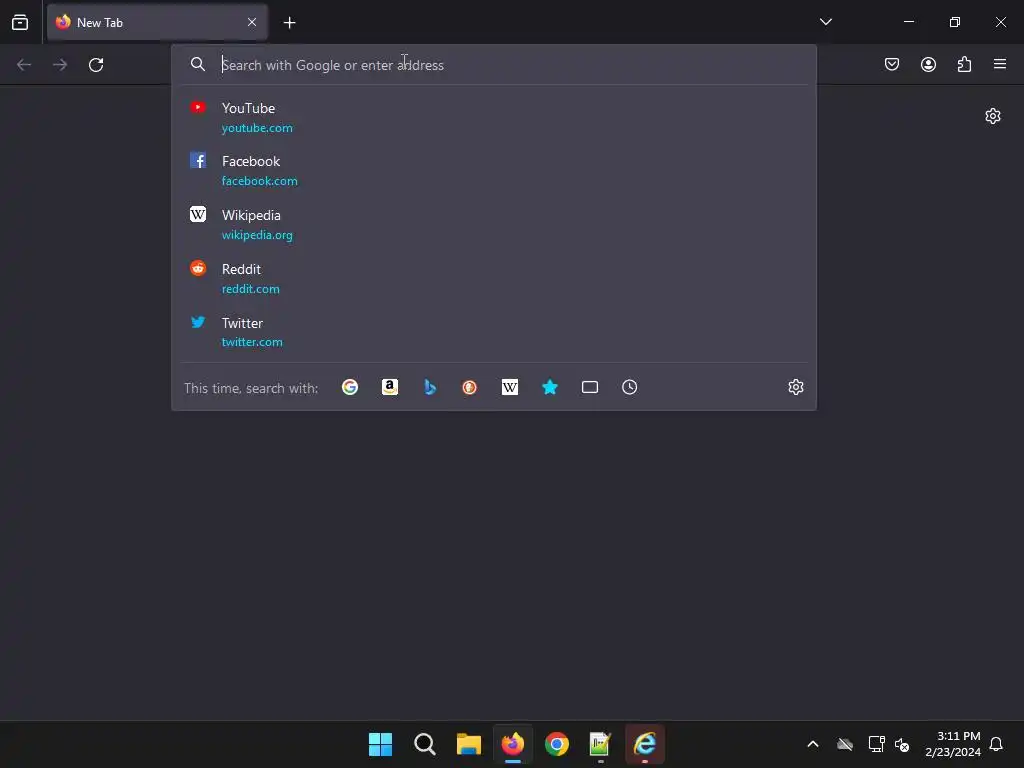The width and height of the screenshot is (1024, 768).
Task: Click the Facebook favicon in suggestions
Action: (198, 160)
